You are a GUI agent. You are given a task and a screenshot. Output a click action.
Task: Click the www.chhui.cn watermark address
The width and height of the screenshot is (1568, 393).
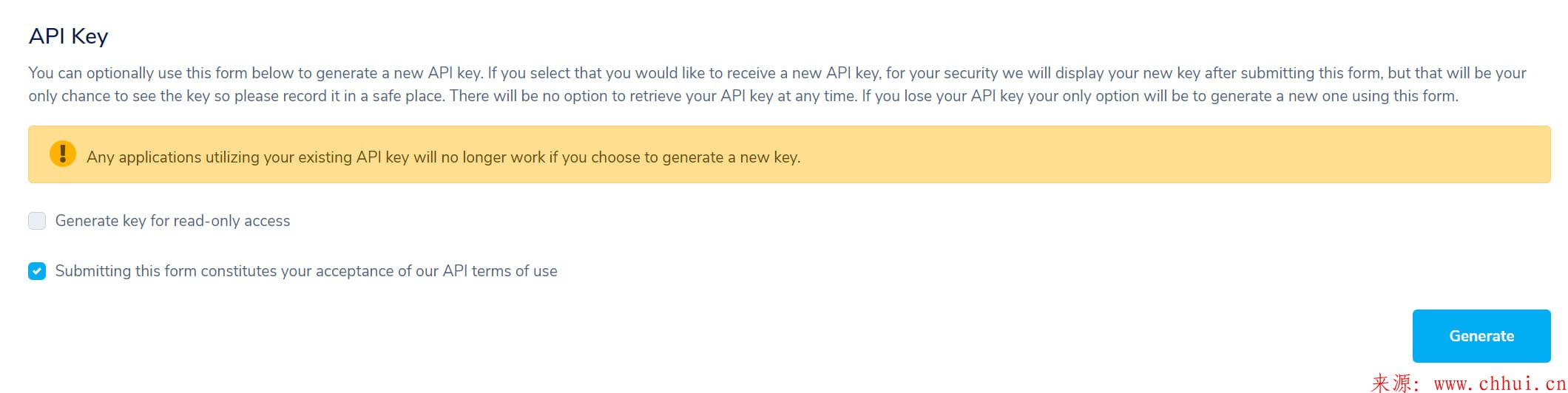click(x=1500, y=383)
